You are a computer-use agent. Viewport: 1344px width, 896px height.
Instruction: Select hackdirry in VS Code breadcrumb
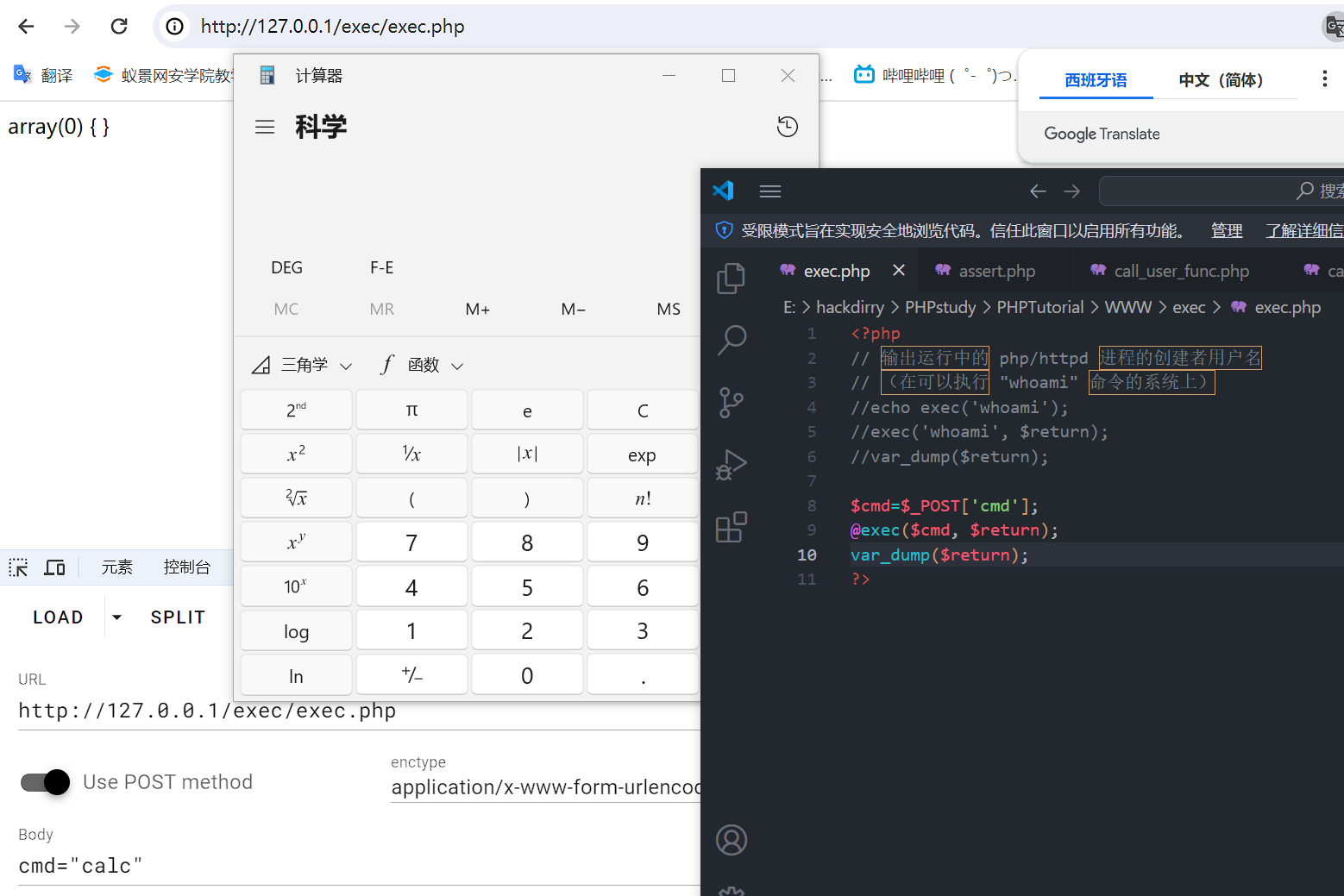[850, 307]
